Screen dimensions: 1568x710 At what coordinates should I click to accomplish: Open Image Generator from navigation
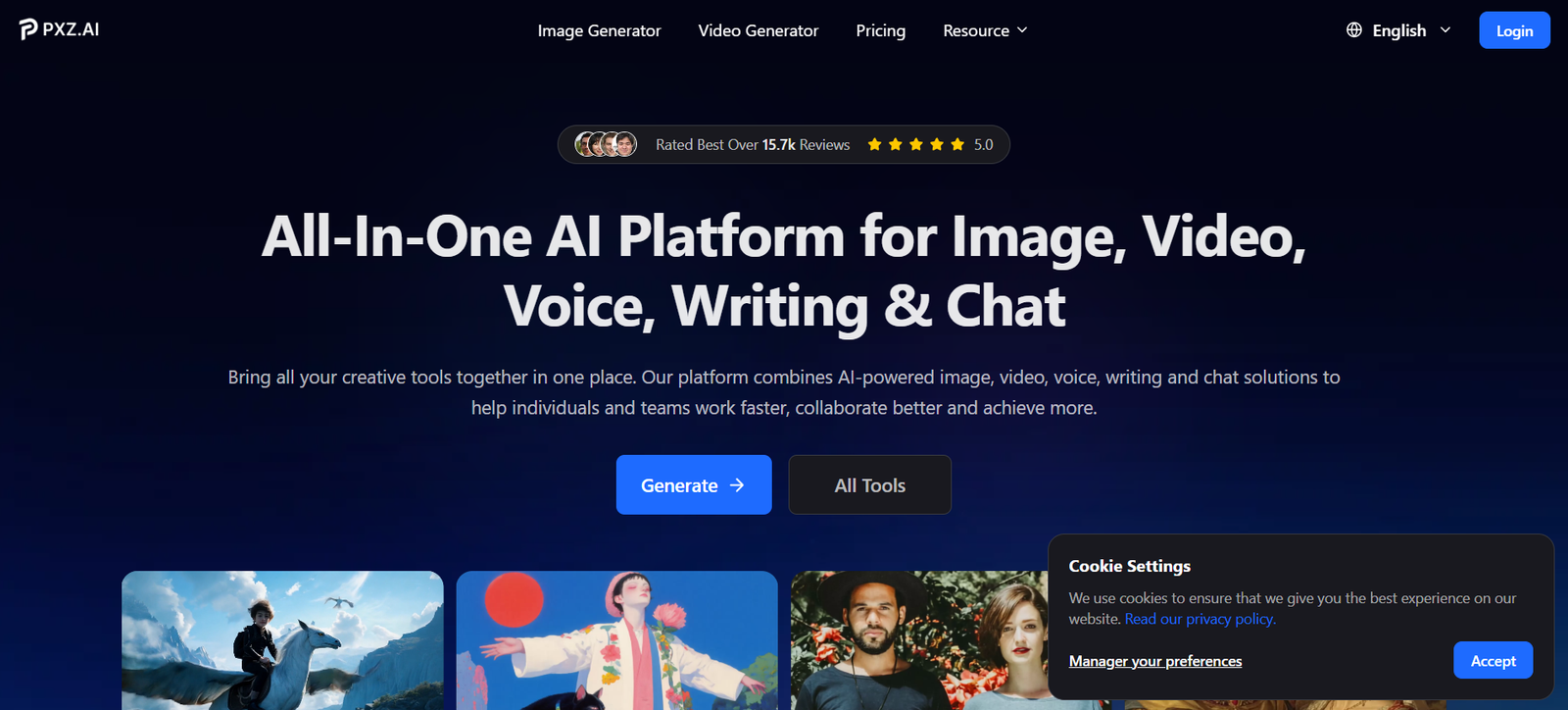599,30
